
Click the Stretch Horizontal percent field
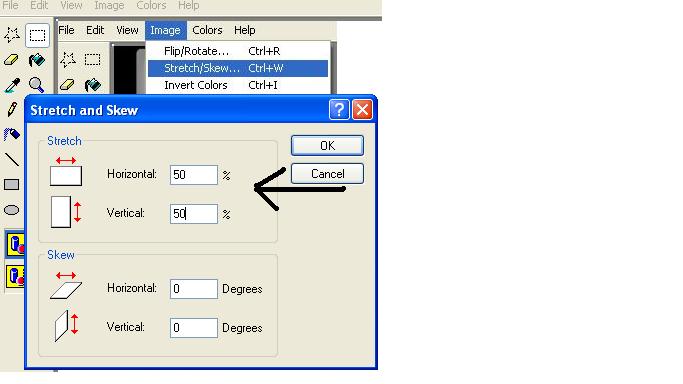coord(194,175)
